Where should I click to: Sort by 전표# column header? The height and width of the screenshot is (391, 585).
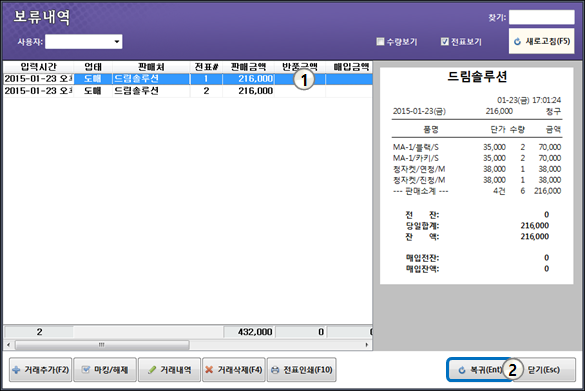(x=206, y=67)
